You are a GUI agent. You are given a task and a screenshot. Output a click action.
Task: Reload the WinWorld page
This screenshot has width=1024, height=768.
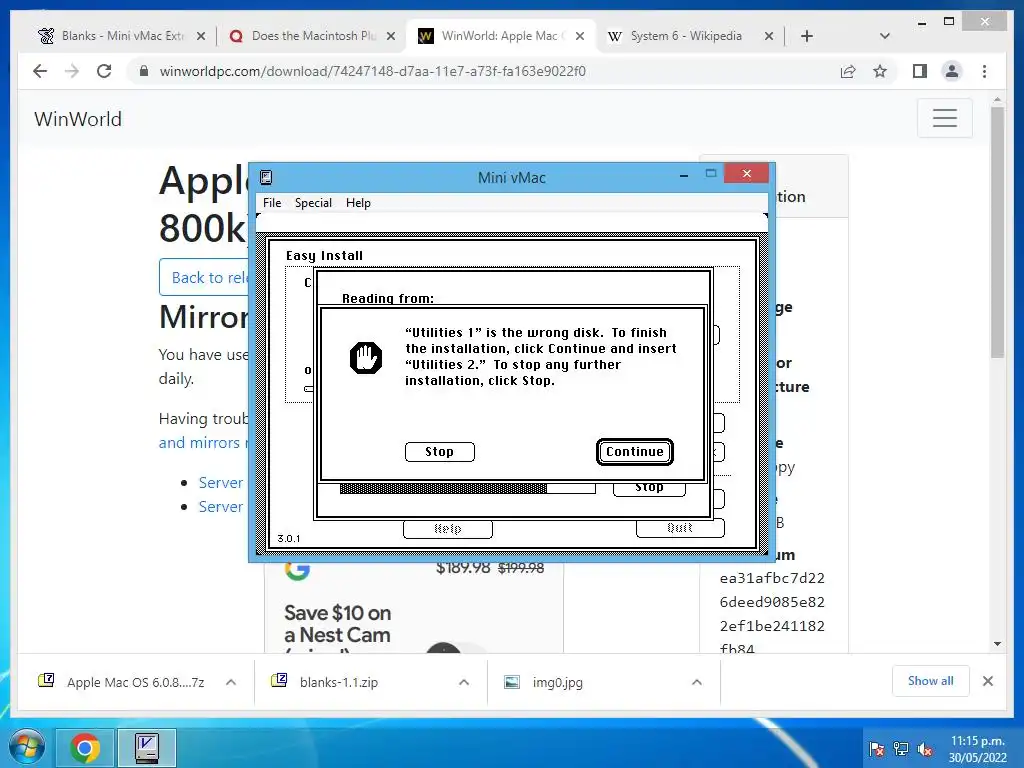click(x=104, y=71)
